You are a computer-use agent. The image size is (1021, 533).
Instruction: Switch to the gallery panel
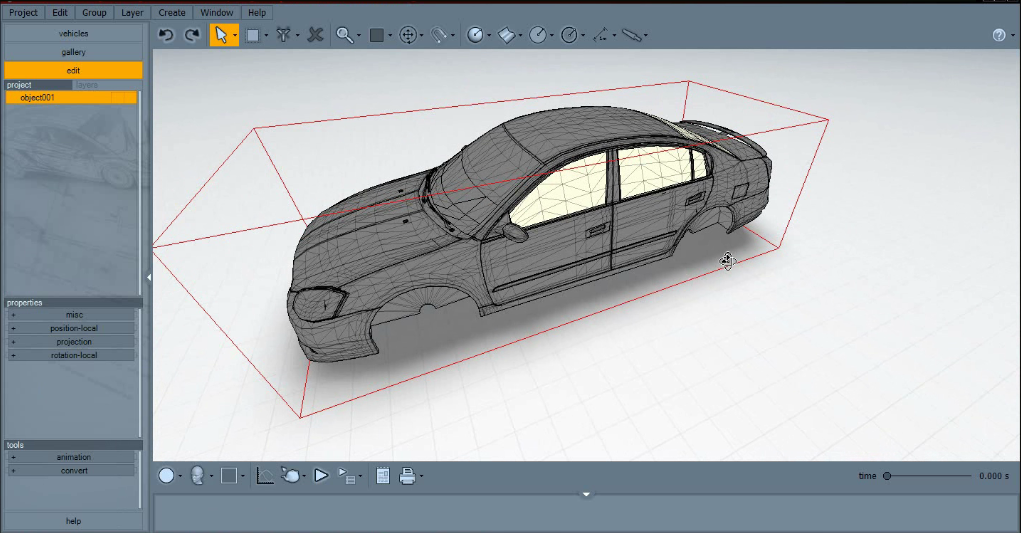click(x=73, y=52)
